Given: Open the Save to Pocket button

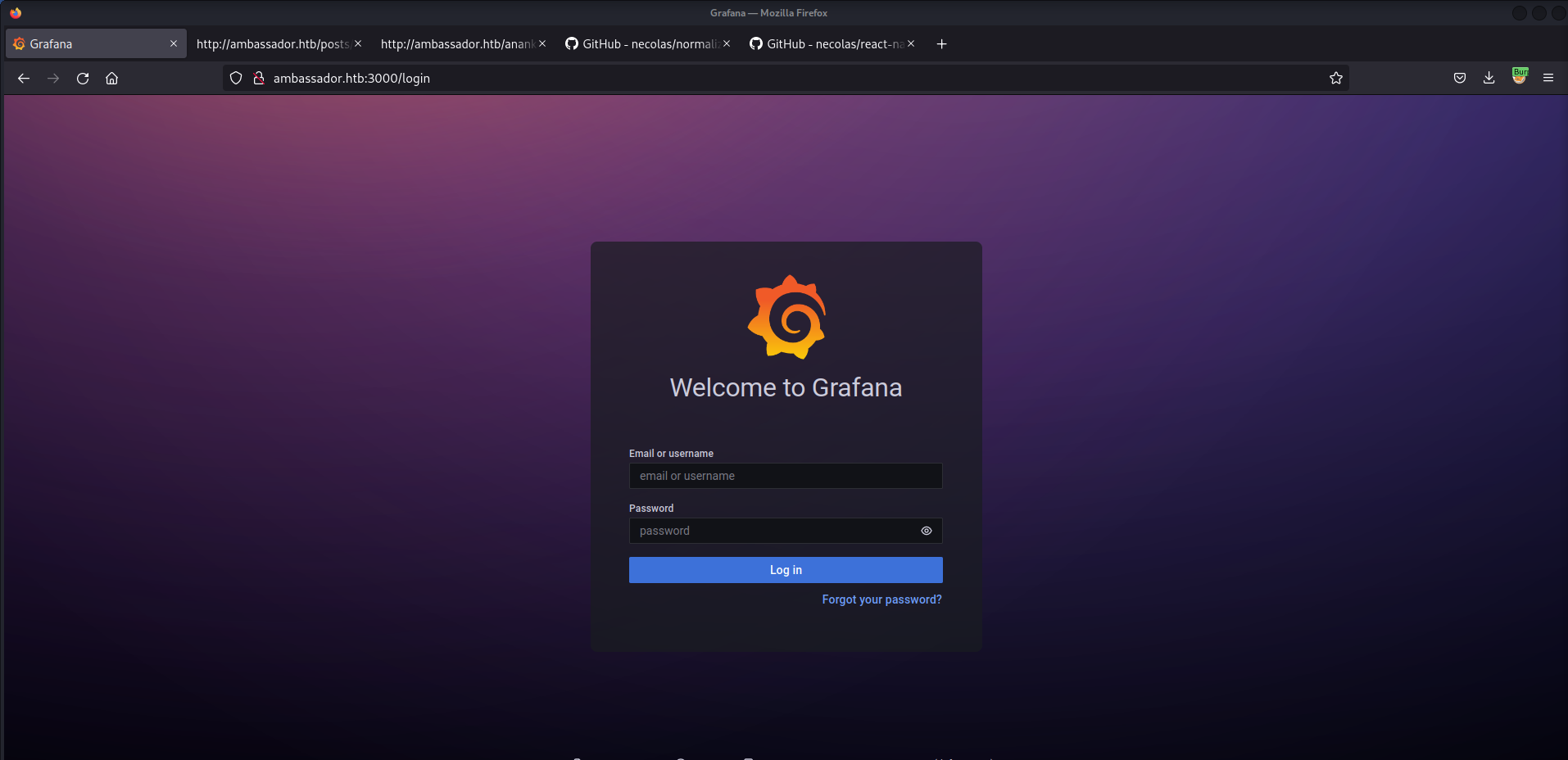Looking at the screenshot, I should (1460, 79).
